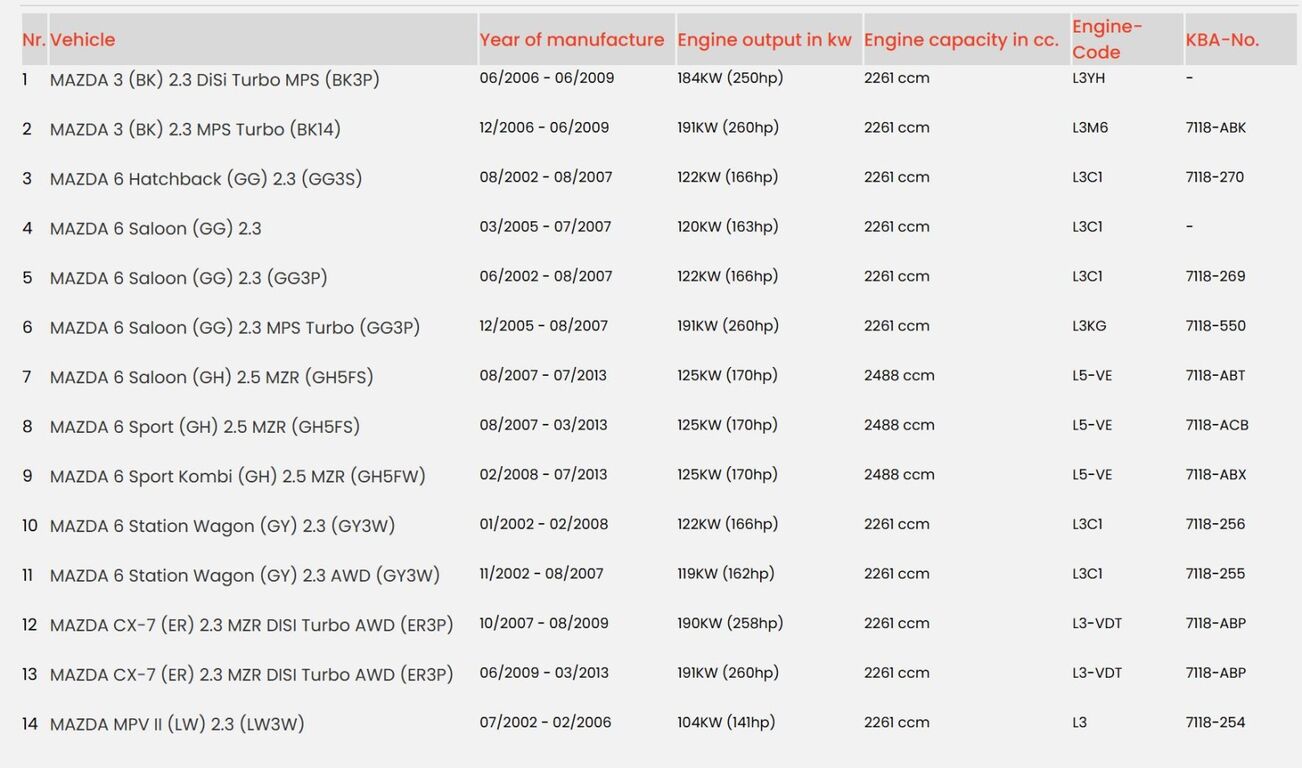Select MAZDA 6 Station Wagon (GY) 2.3 AWD
The width and height of the screenshot is (1302, 768).
point(245,575)
